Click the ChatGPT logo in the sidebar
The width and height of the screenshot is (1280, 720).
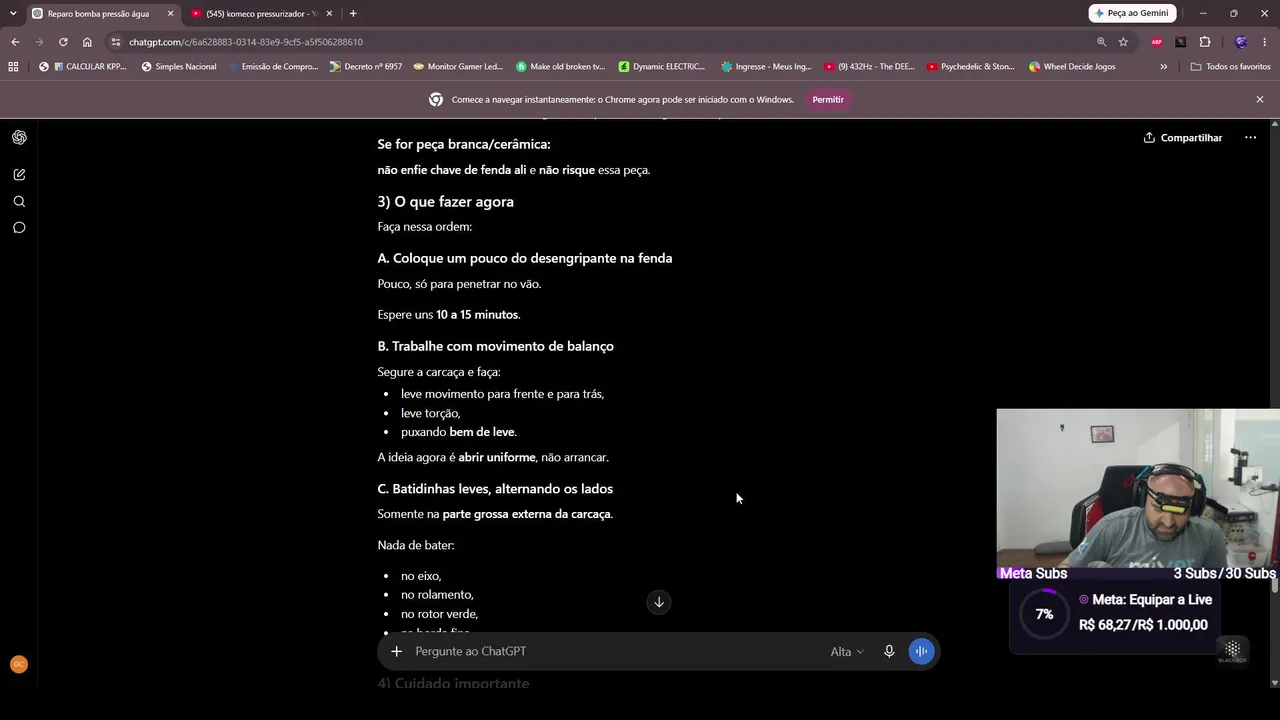tap(19, 137)
